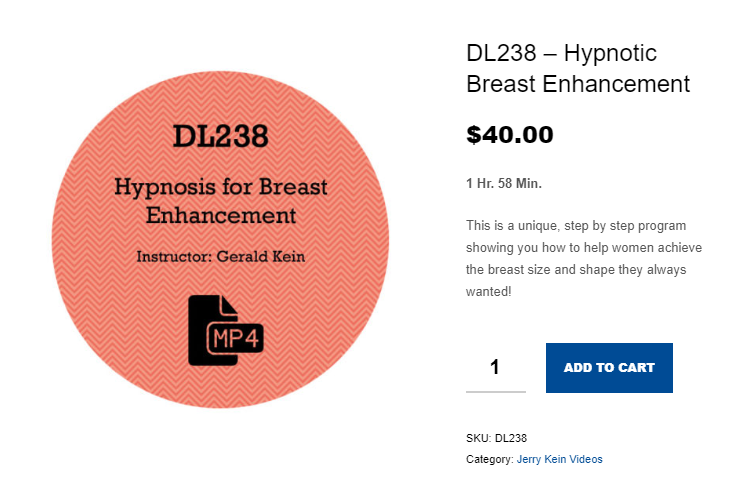Click Hypnosis for Breast Enhancement text in image
This screenshot has width=750, height=478.
click(x=220, y=200)
